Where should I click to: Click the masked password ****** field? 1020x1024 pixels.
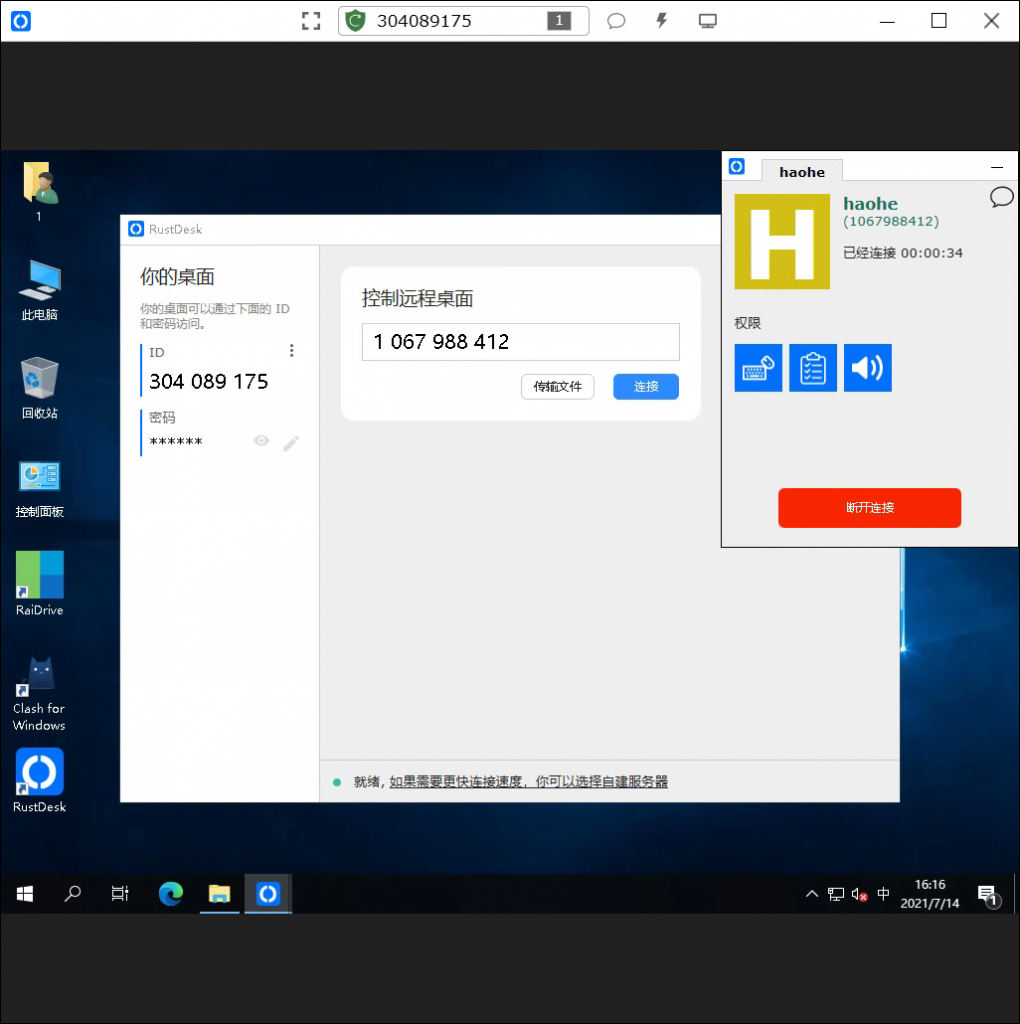(x=176, y=441)
